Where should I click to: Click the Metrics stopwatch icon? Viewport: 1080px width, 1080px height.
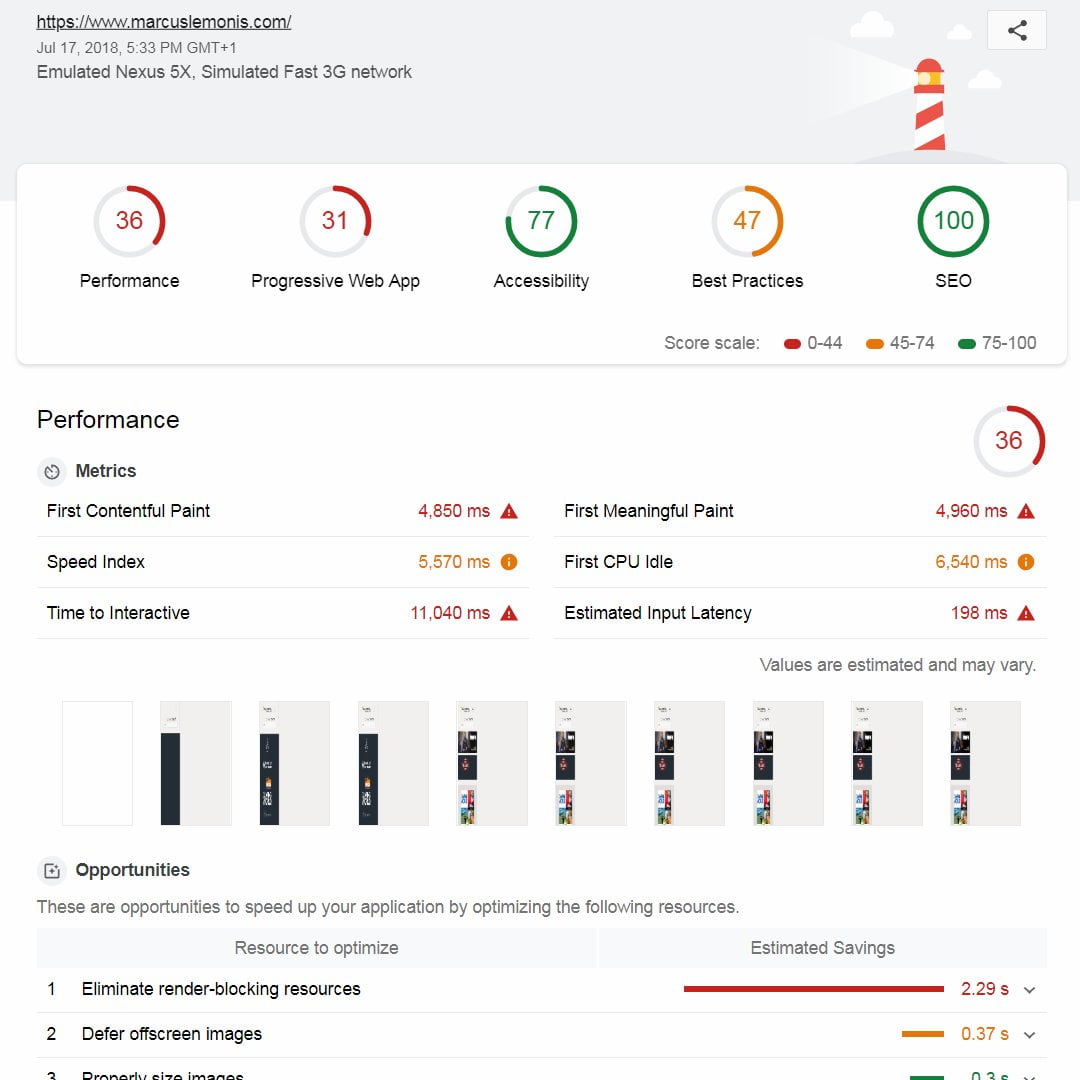coord(52,471)
